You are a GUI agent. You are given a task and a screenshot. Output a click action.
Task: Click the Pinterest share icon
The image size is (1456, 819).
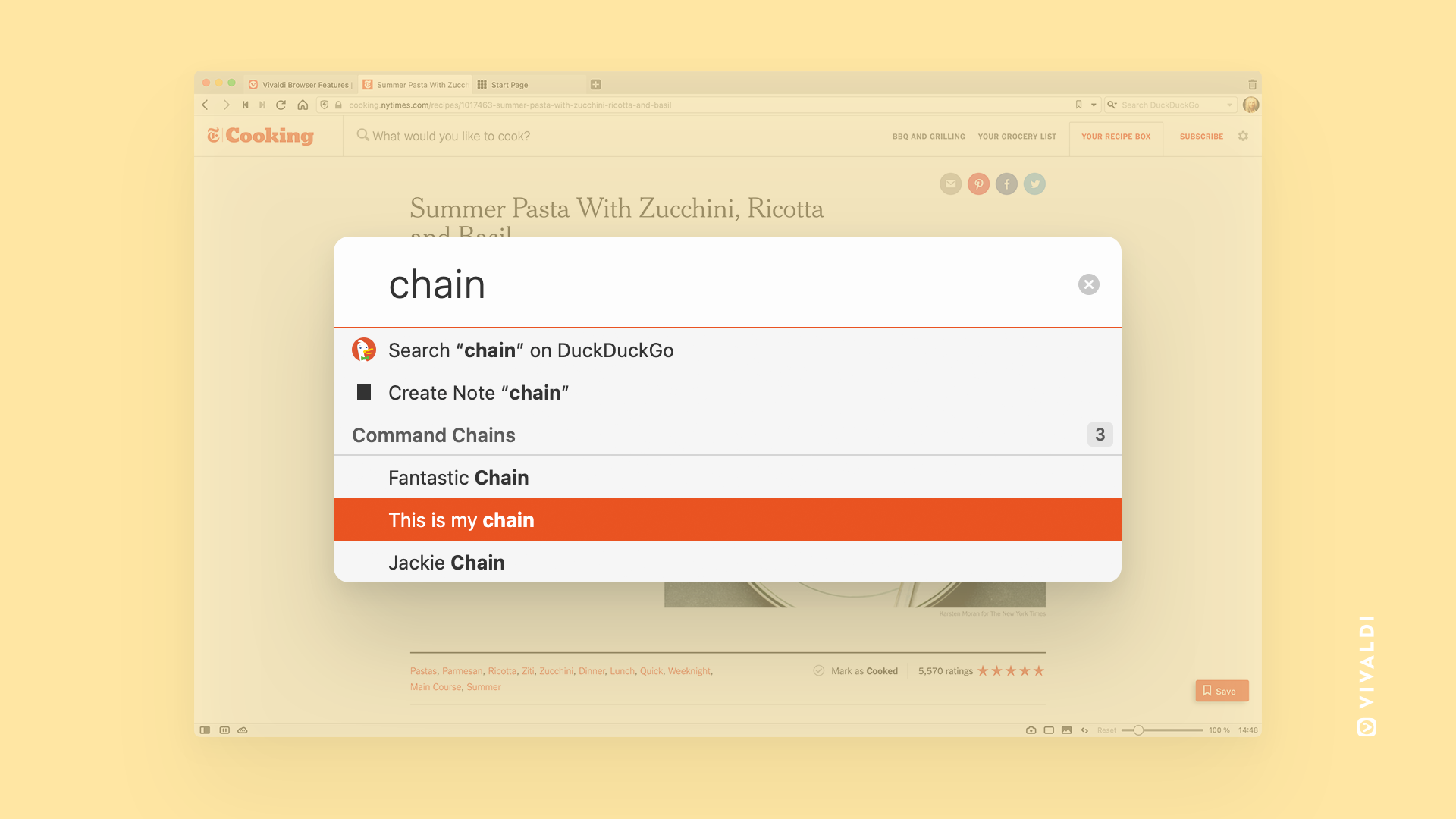(978, 184)
